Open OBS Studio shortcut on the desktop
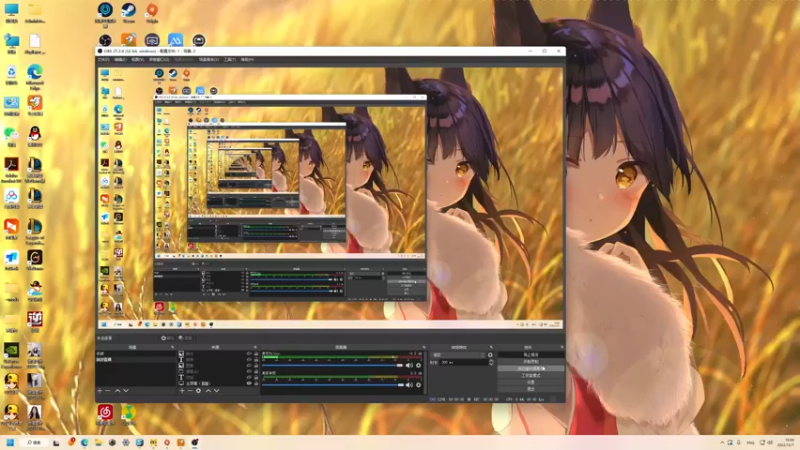Viewport: 800px width, 450px height. (x=105, y=40)
